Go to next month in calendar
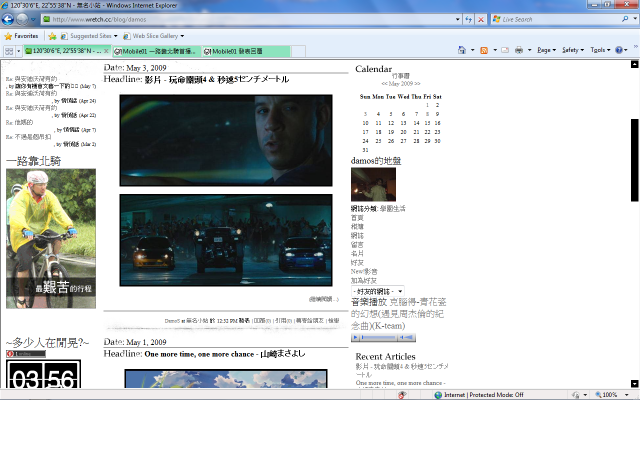The width and height of the screenshot is (640, 461). coord(417,84)
